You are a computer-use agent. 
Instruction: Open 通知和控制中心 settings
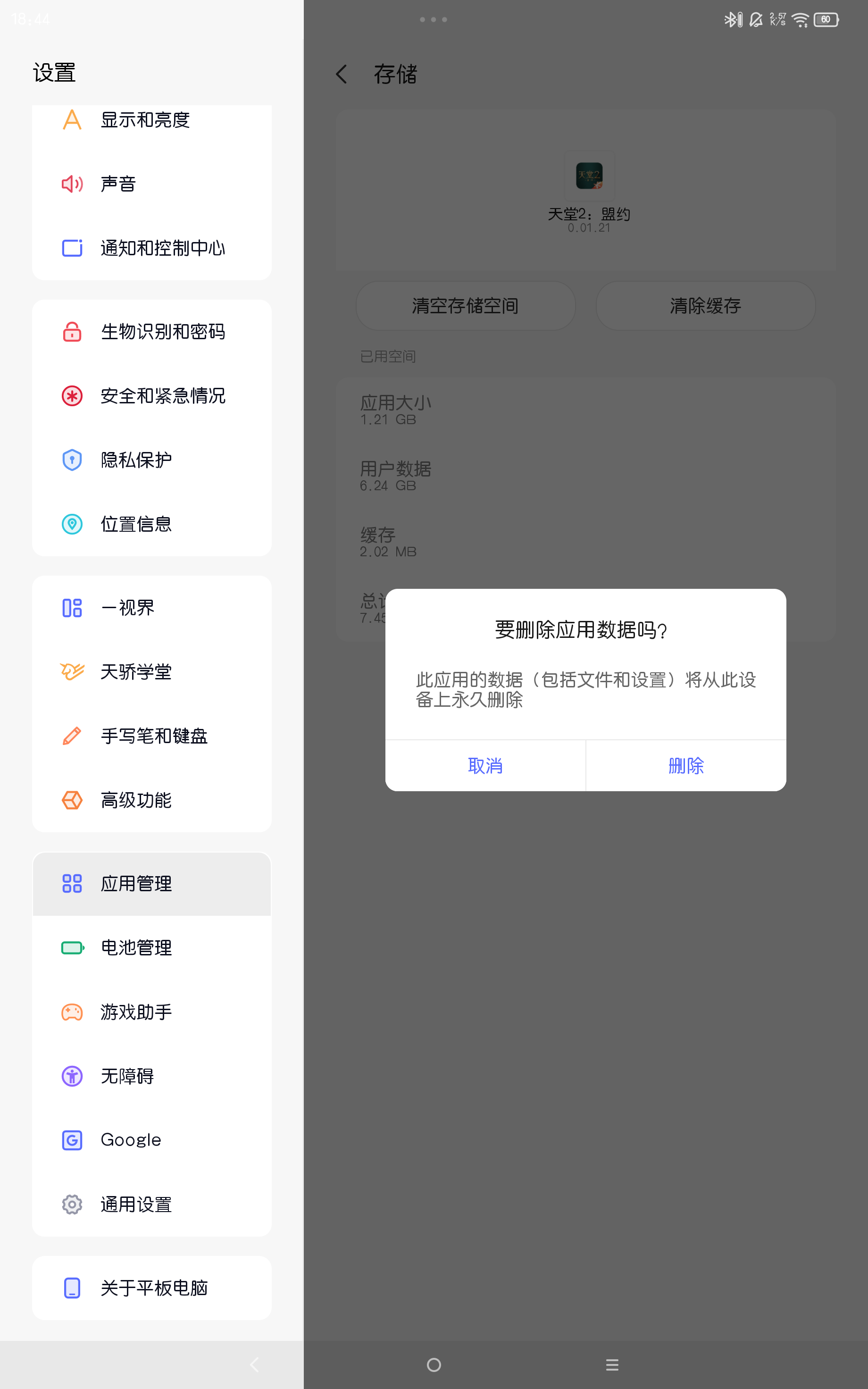click(x=151, y=248)
